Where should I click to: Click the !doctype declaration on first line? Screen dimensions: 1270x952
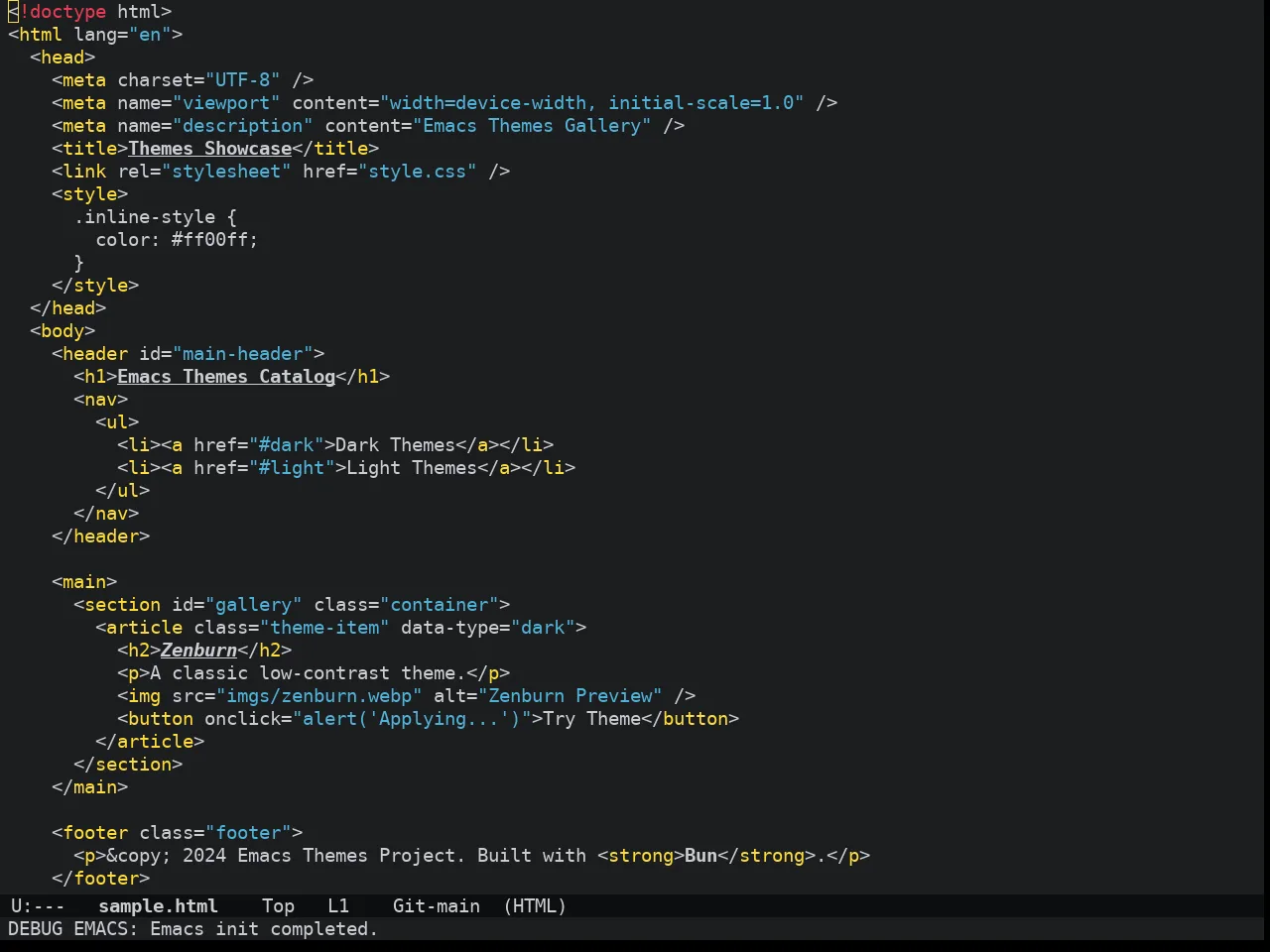(x=90, y=12)
